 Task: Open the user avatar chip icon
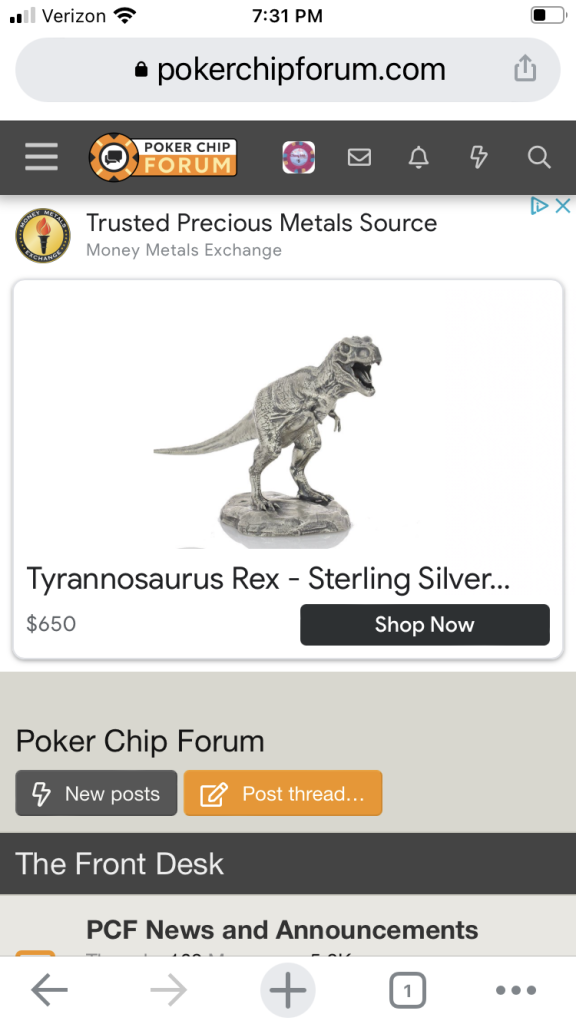(298, 157)
